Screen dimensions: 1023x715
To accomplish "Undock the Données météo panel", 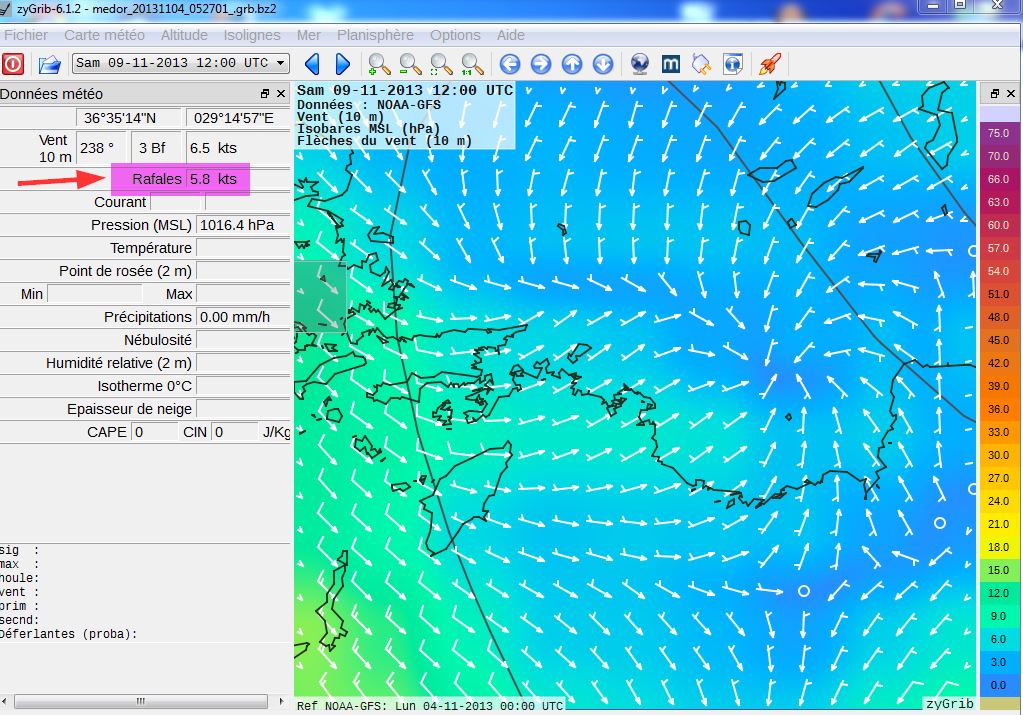I will pyautogui.click(x=265, y=94).
